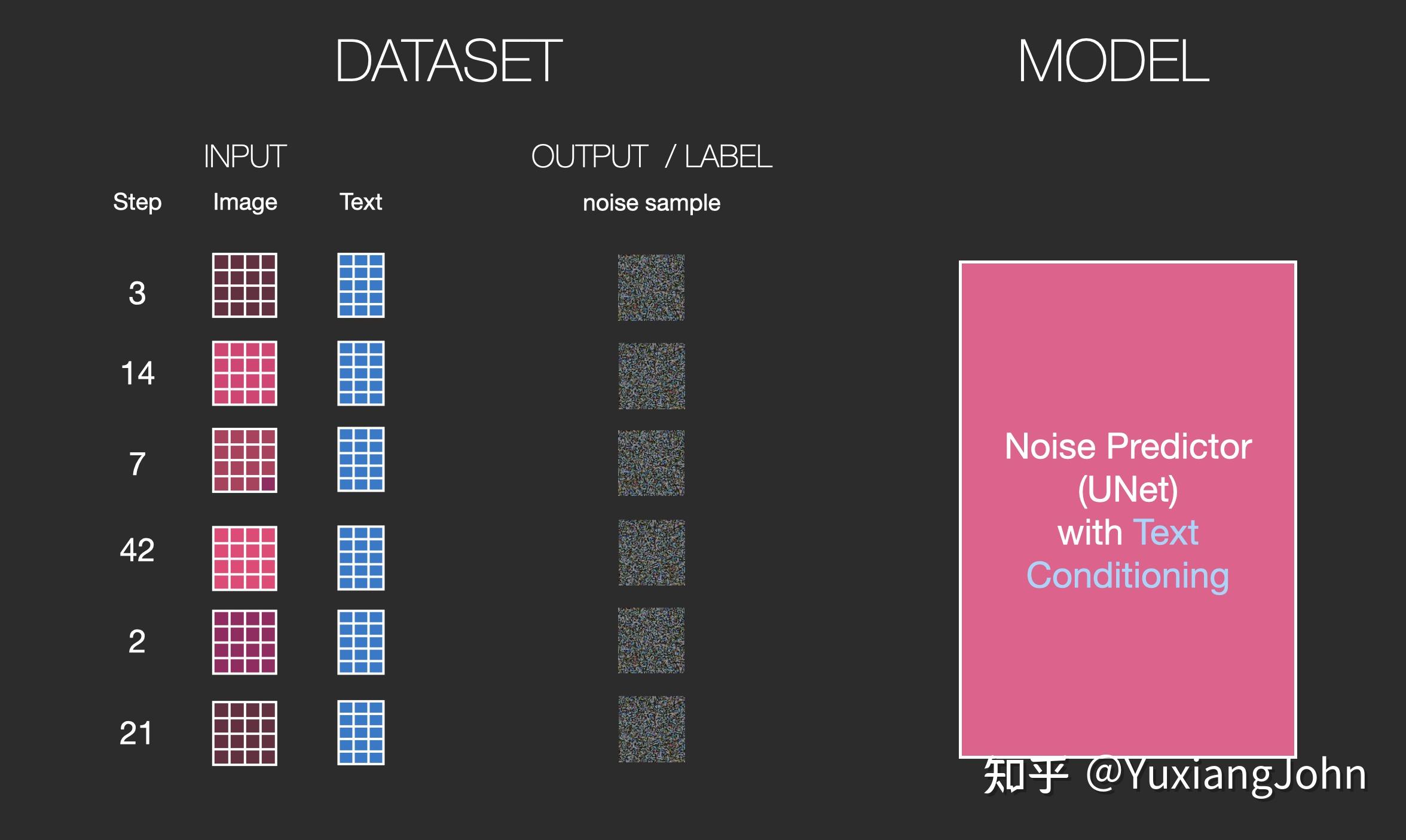This screenshot has height=840, width=1406.
Task: Click the DATASET heading
Action: pyautogui.click(x=448, y=61)
